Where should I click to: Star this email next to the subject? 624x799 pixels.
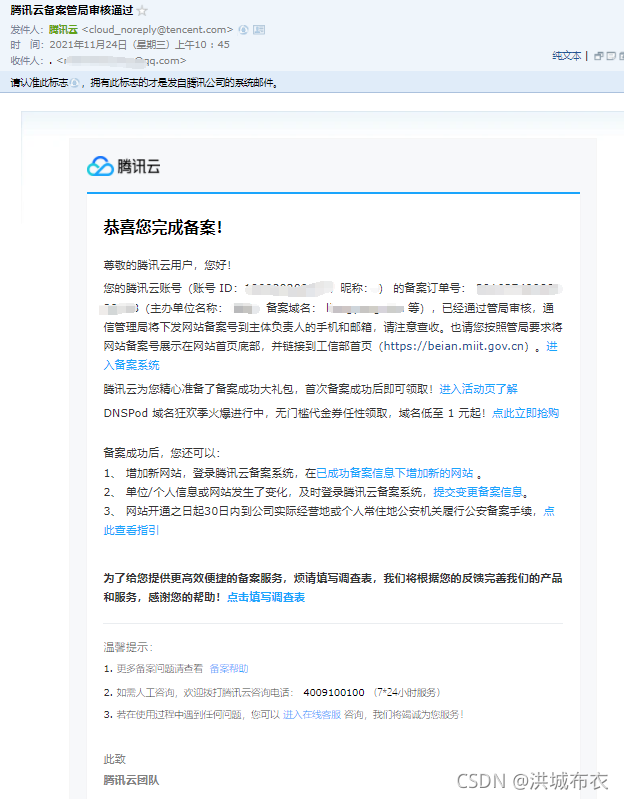pos(143,11)
